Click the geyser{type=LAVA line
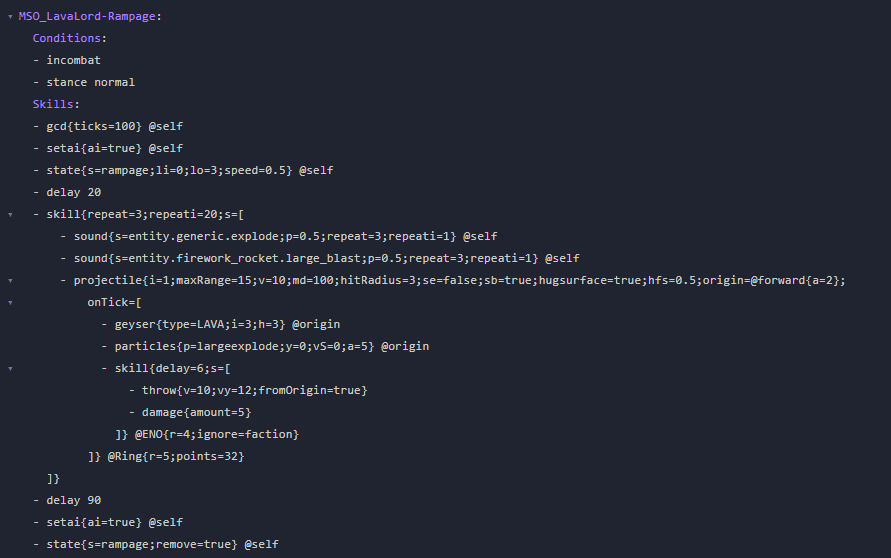Screen dimensions: 891x558 pyautogui.click(x=200, y=324)
